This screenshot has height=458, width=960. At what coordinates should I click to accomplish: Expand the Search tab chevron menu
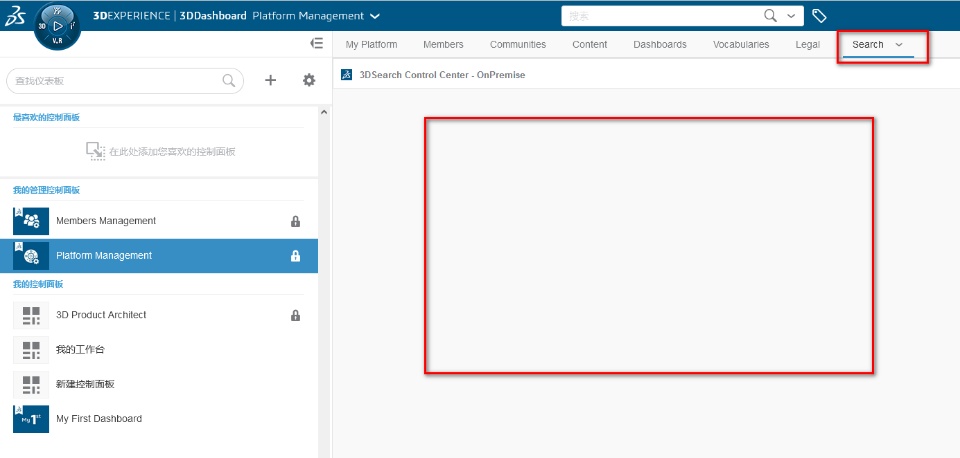899,45
